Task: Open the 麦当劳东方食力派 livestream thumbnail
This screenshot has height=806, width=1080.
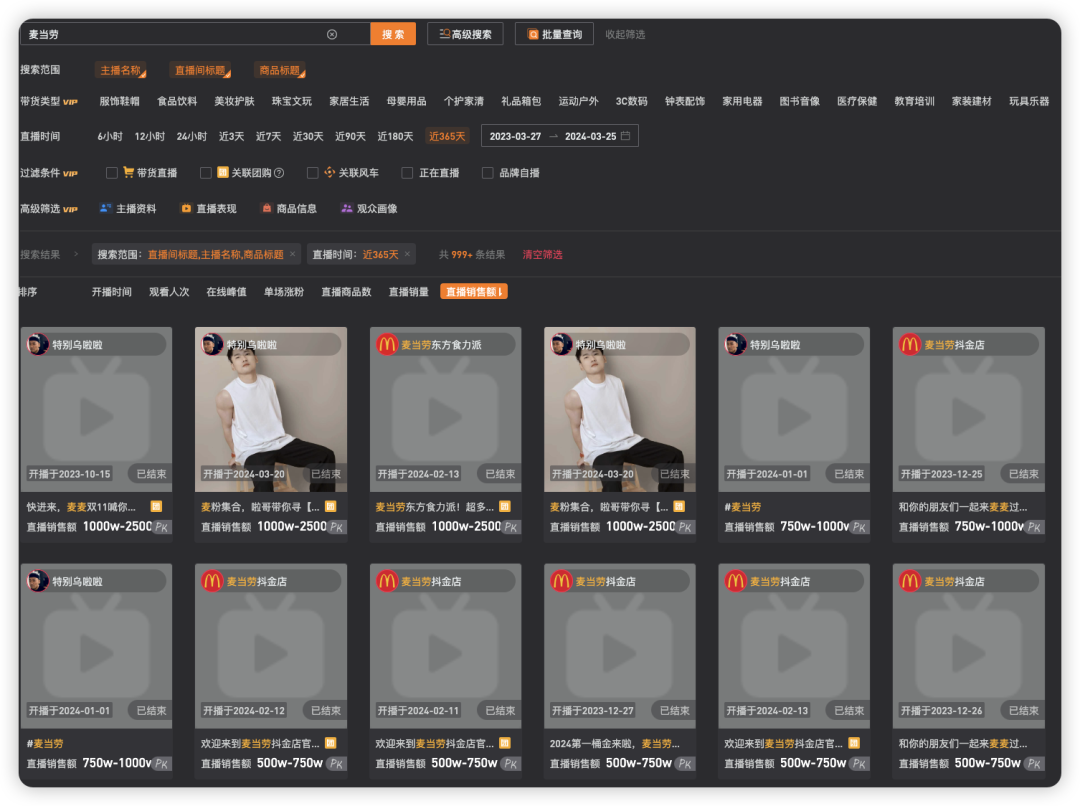Action: coord(445,415)
